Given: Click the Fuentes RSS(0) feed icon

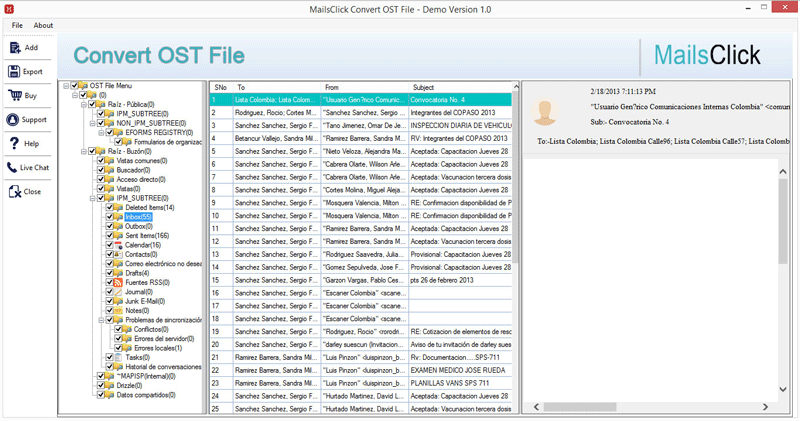Looking at the screenshot, I should click(x=118, y=282).
